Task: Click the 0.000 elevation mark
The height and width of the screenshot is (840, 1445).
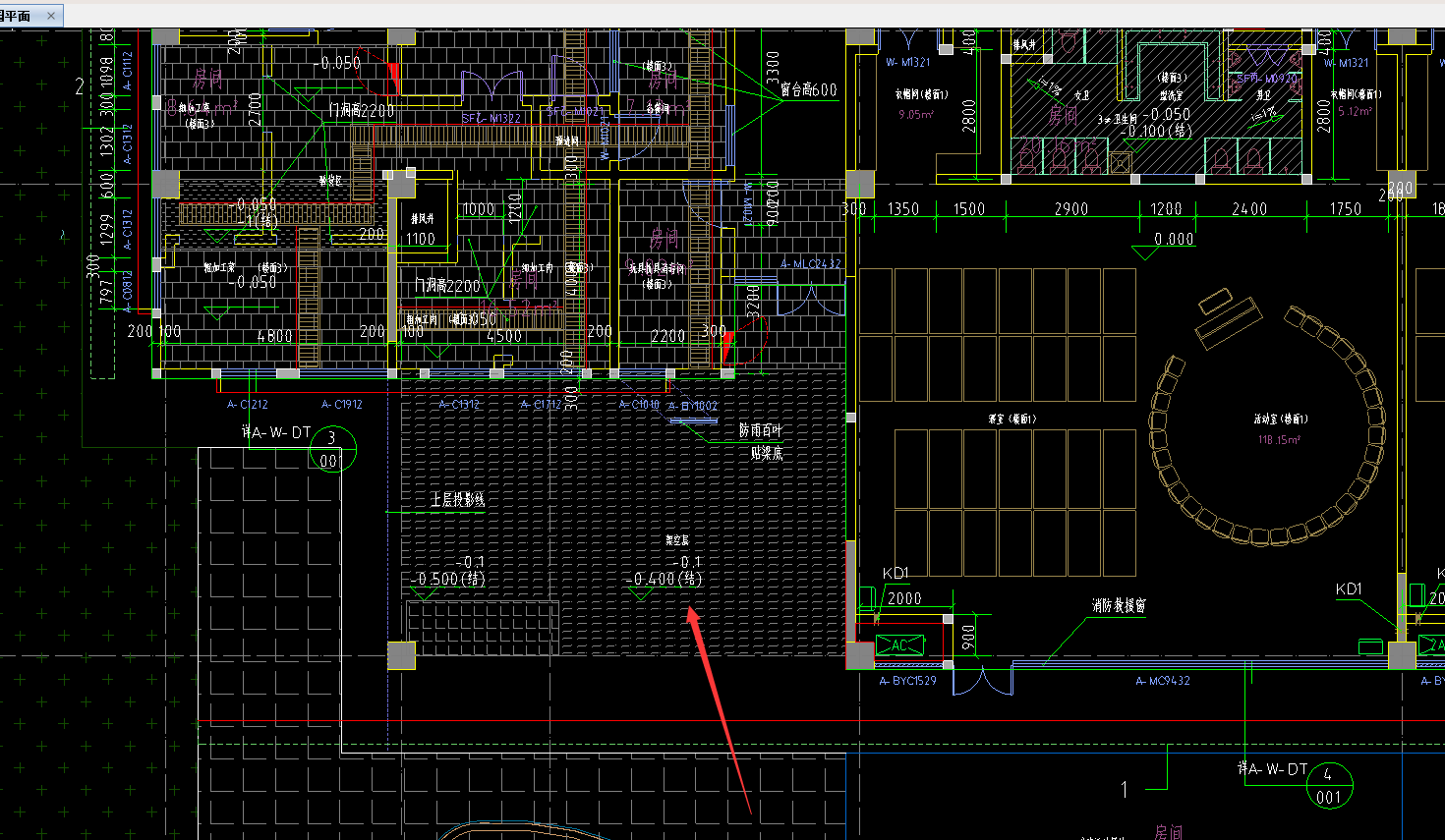Action: 1174,239
